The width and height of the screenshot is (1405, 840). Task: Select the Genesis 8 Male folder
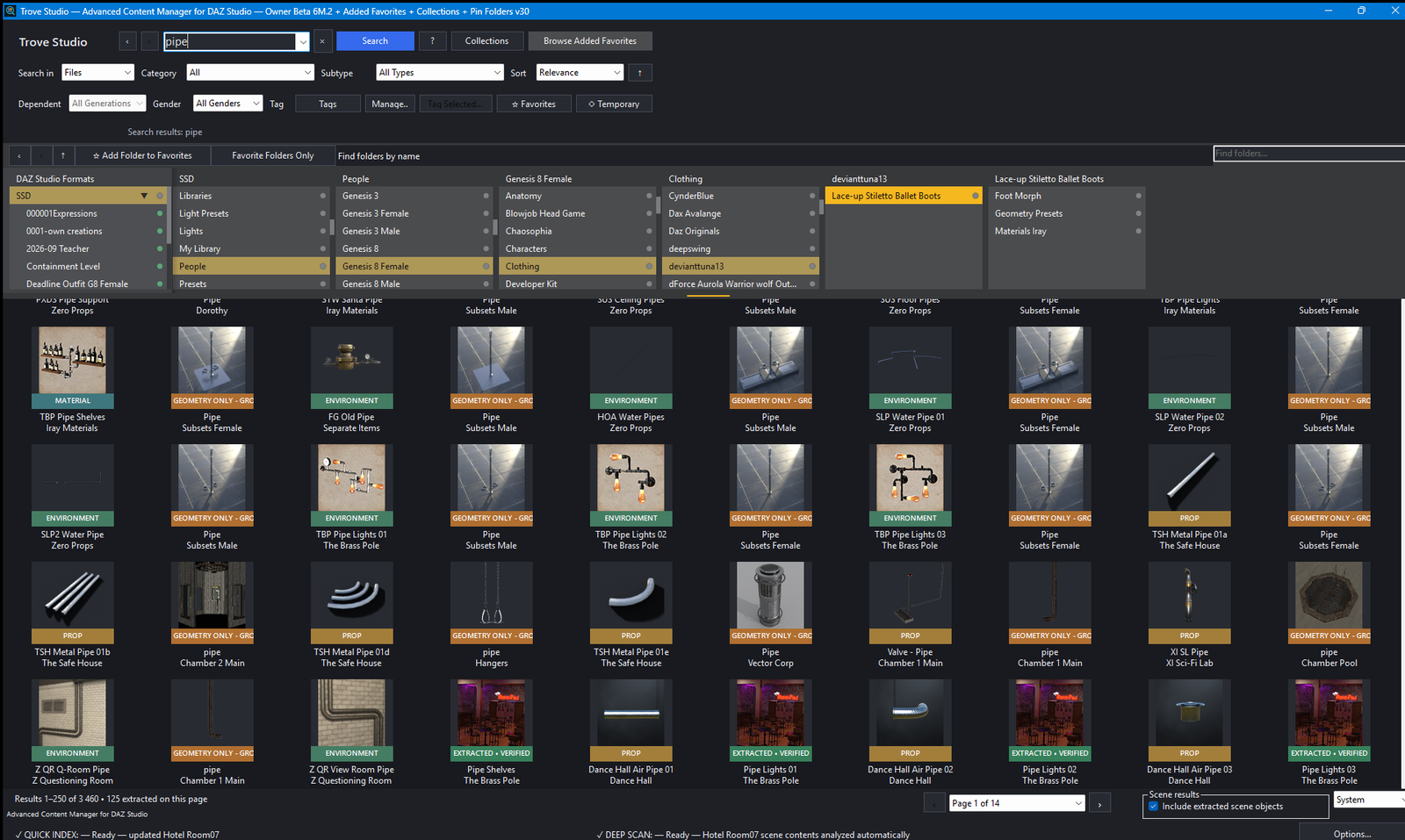coord(413,284)
